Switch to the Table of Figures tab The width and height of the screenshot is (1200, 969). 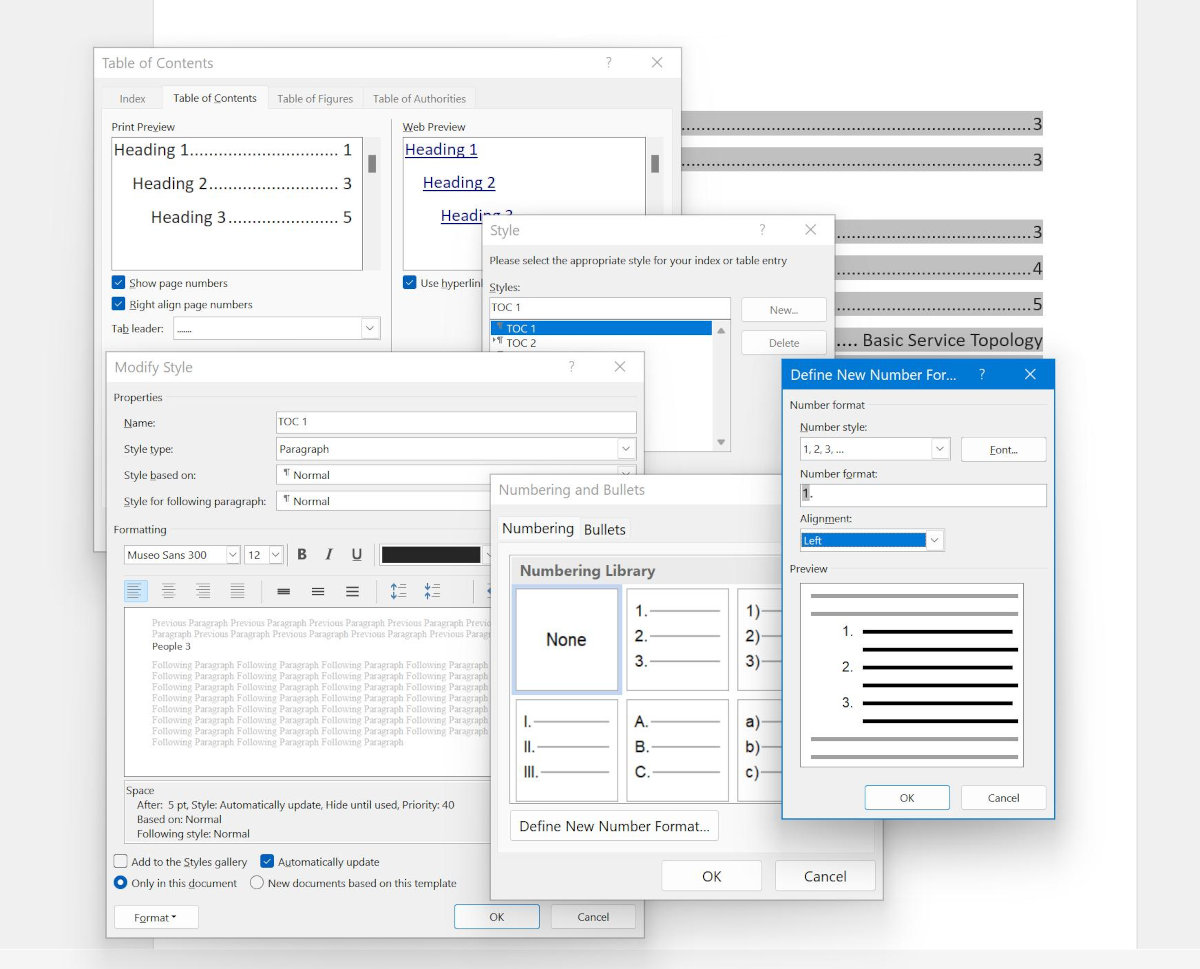click(315, 98)
